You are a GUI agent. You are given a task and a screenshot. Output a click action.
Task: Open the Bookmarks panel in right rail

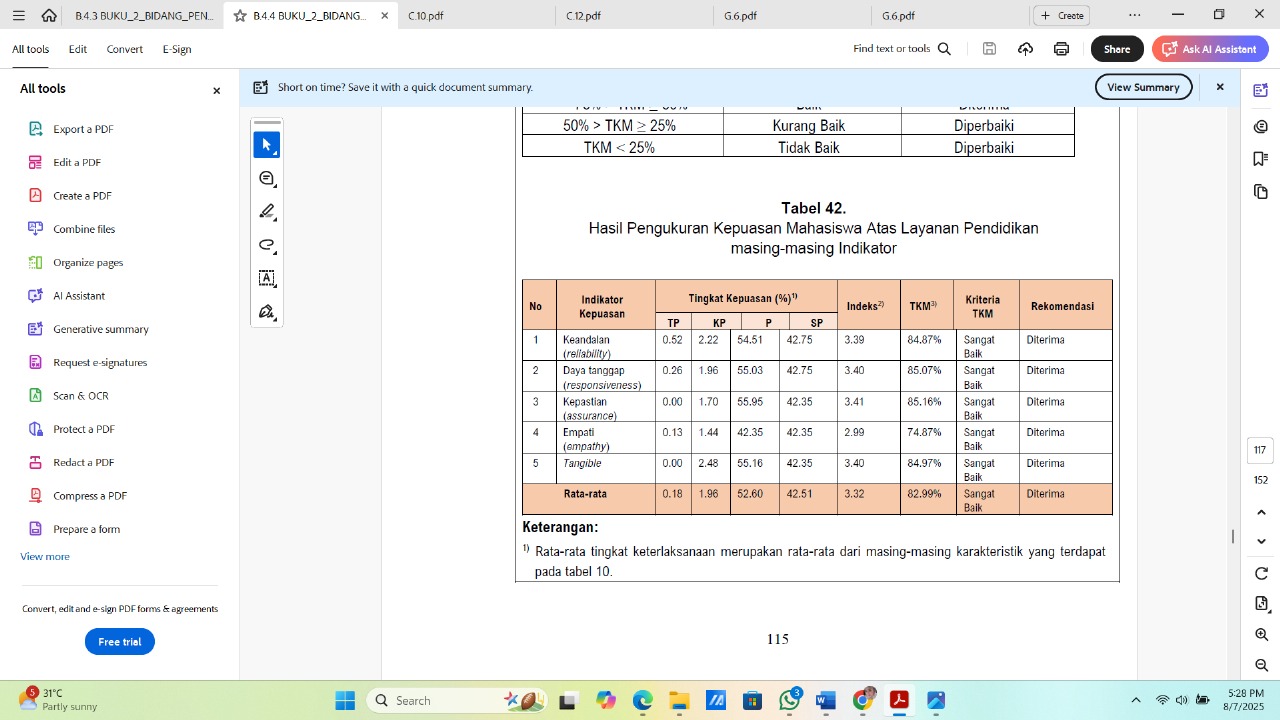tap(1261, 159)
